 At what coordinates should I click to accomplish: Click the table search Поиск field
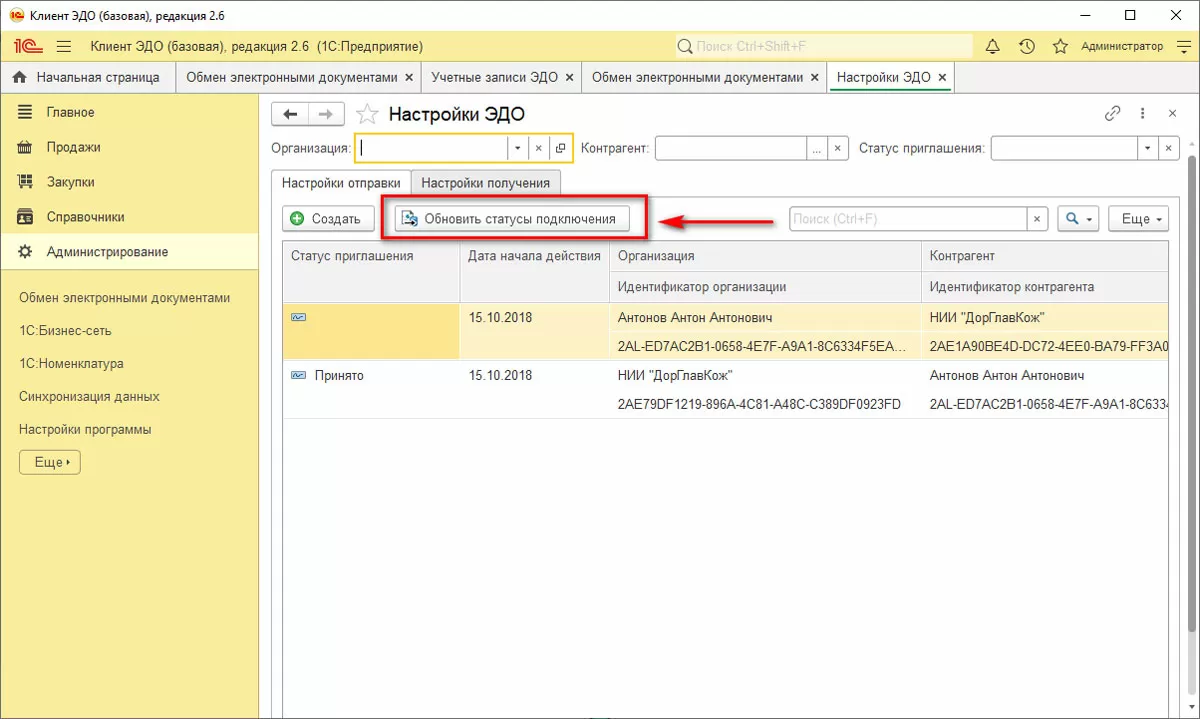[x=908, y=219]
